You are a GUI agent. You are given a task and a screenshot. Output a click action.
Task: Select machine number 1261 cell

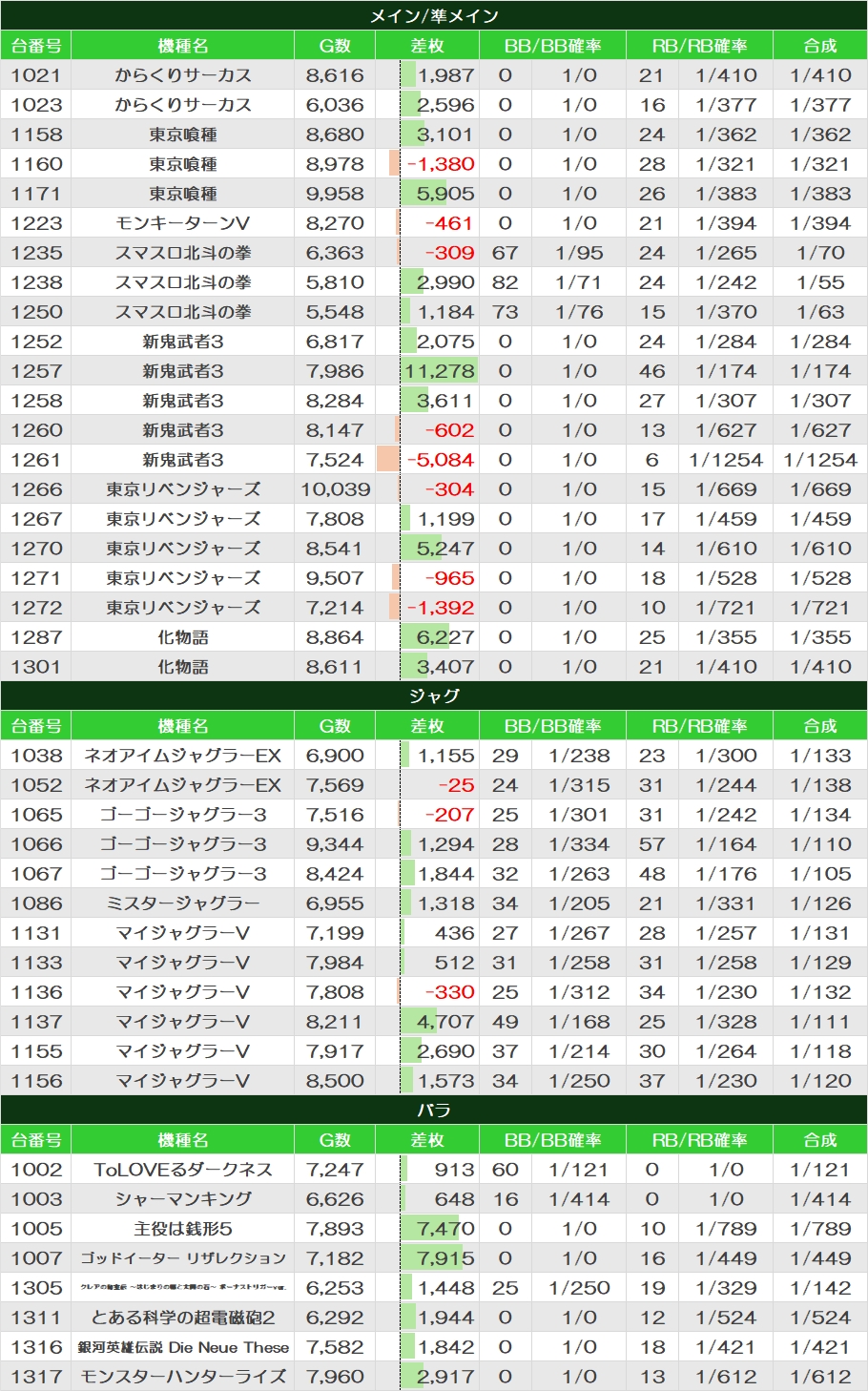click(36, 460)
